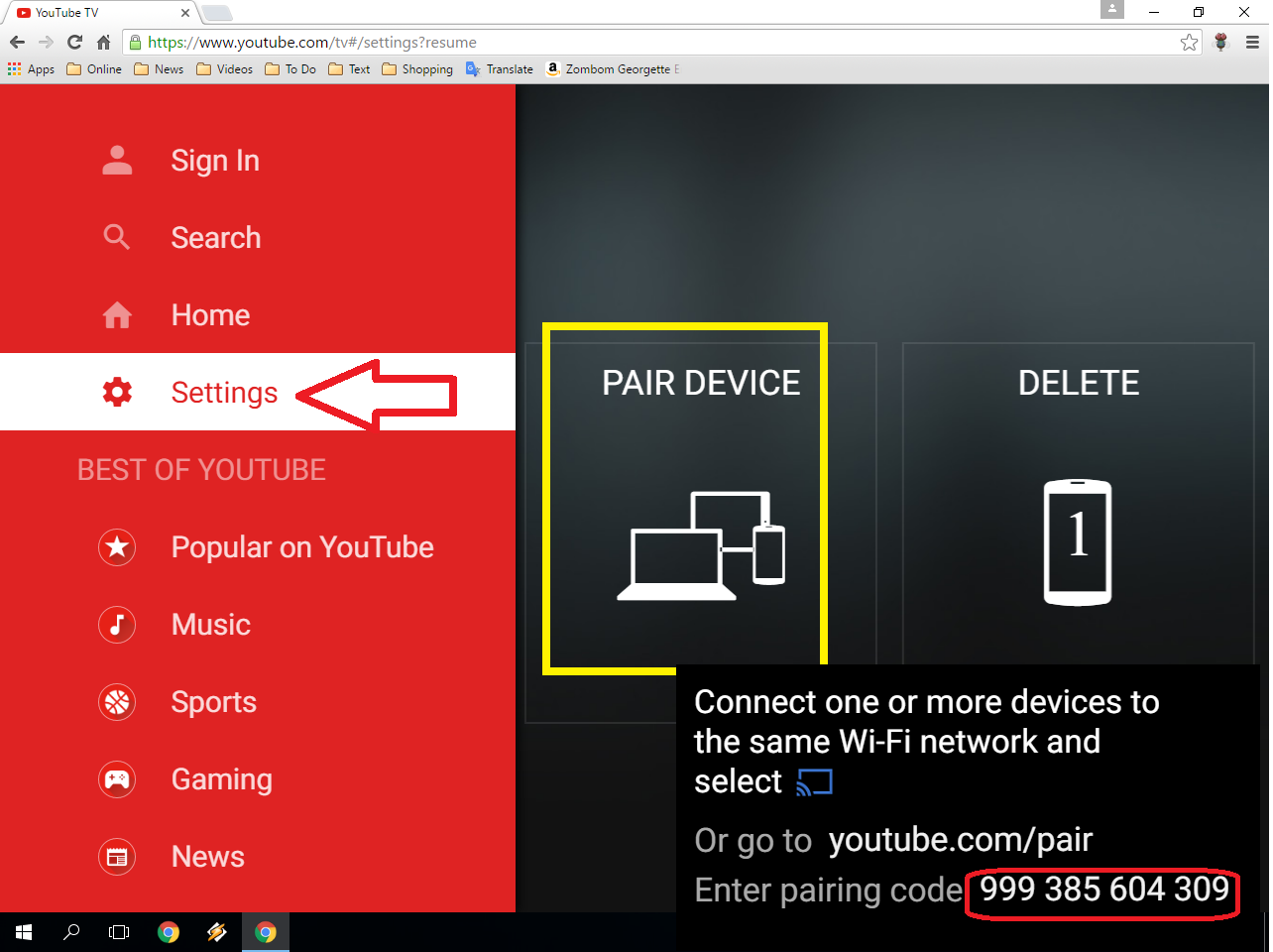The width and height of the screenshot is (1273, 952).
Task: Close the YouTube TV tab
Action: pyautogui.click(x=184, y=13)
